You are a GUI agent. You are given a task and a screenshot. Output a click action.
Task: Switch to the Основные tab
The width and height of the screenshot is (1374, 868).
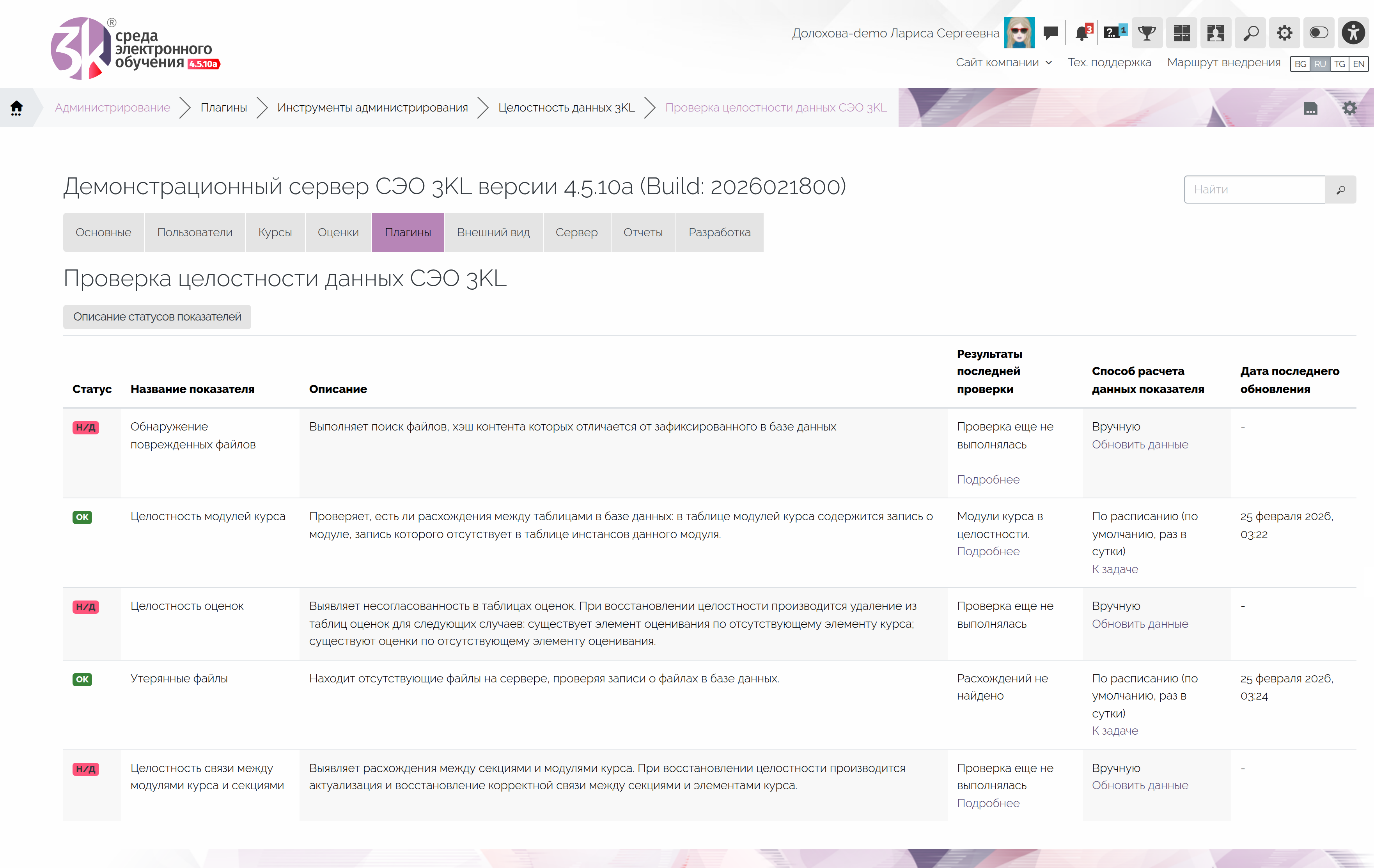pos(103,232)
